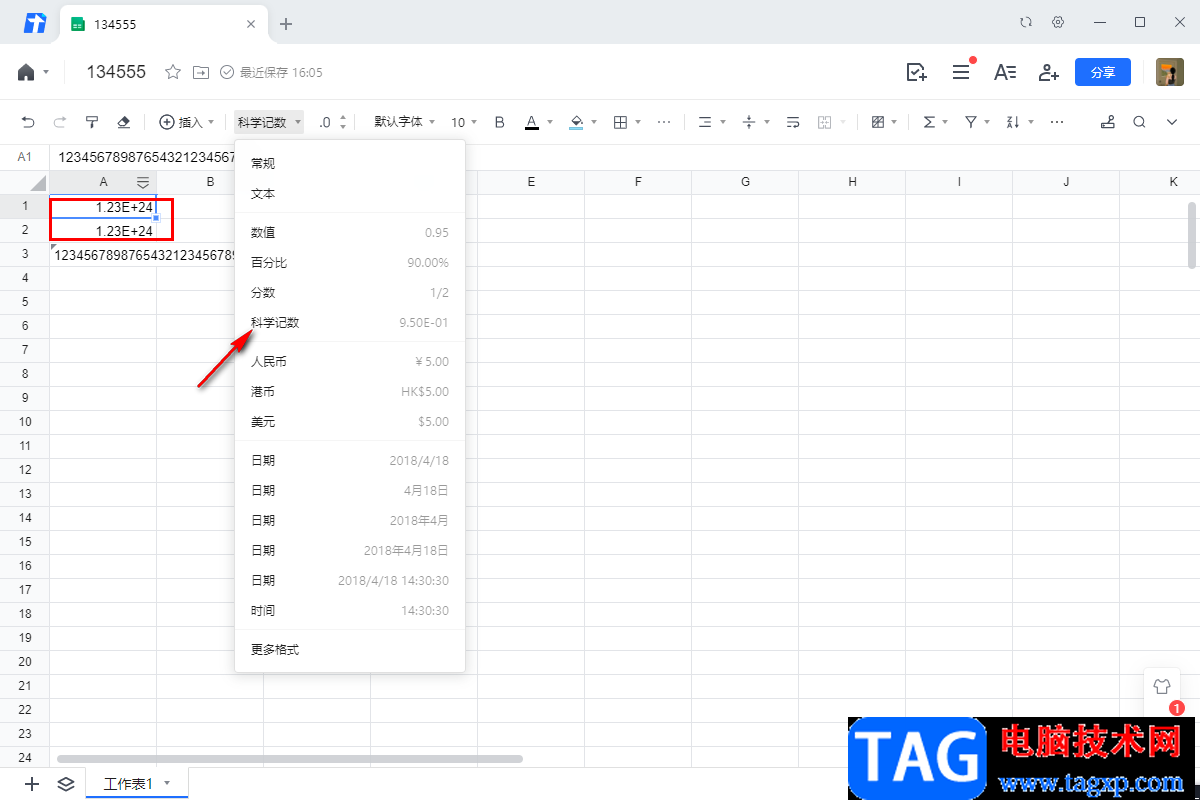Click the refresh icon in title bar
The height and width of the screenshot is (800, 1200).
[x=1026, y=22]
